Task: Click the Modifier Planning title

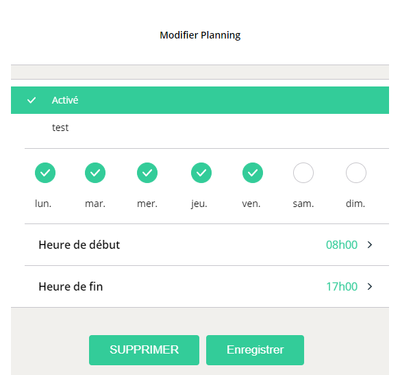Action: coord(200,35)
